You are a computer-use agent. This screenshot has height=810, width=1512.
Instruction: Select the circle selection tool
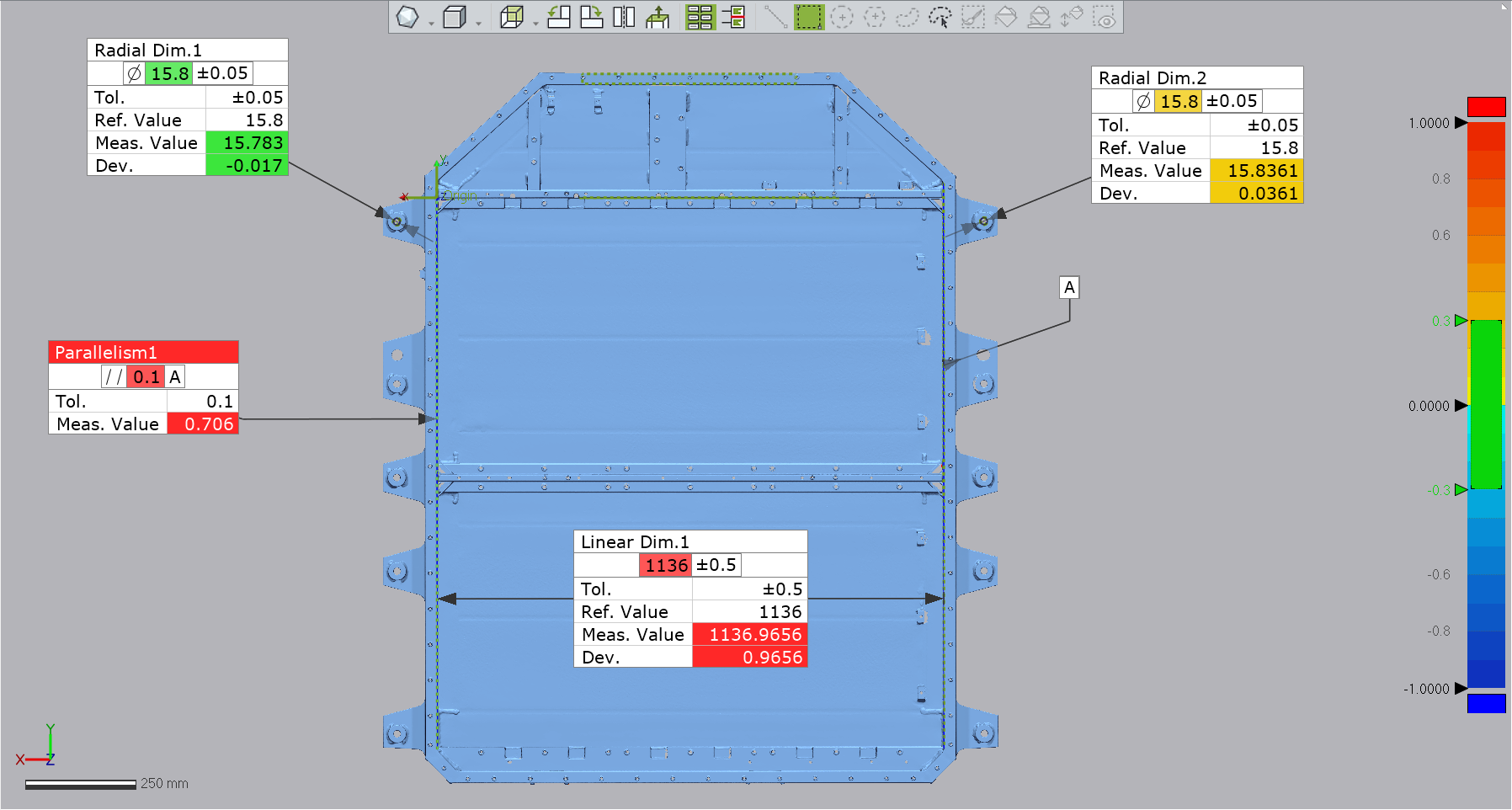842,15
